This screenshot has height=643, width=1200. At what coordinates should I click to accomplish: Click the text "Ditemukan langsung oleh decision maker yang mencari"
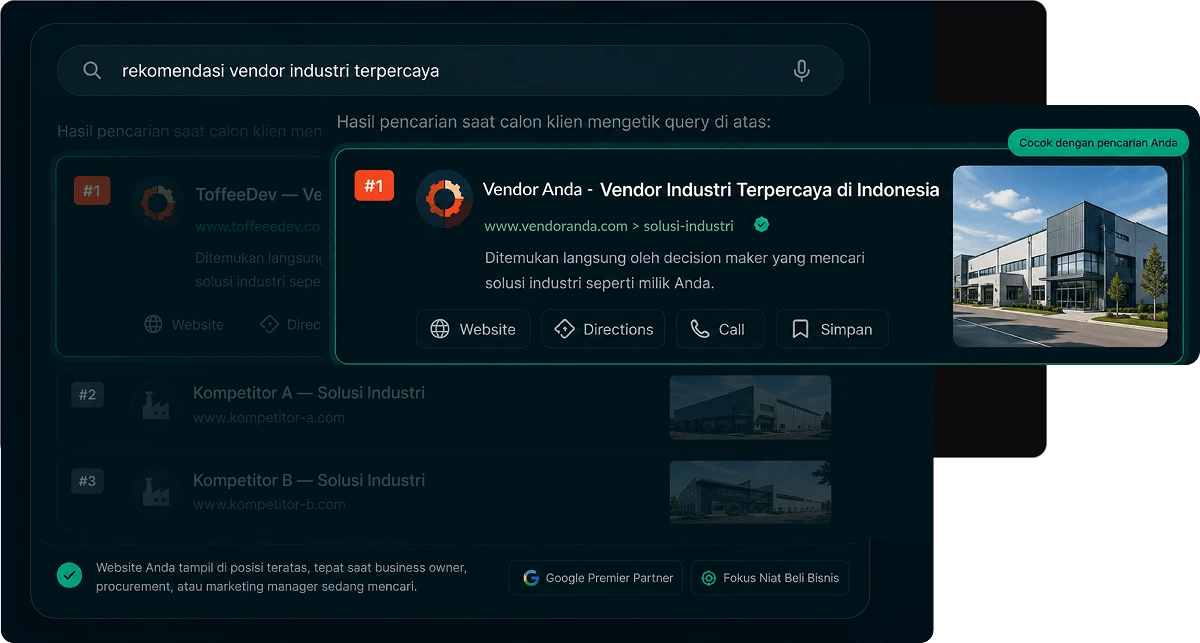675,258
